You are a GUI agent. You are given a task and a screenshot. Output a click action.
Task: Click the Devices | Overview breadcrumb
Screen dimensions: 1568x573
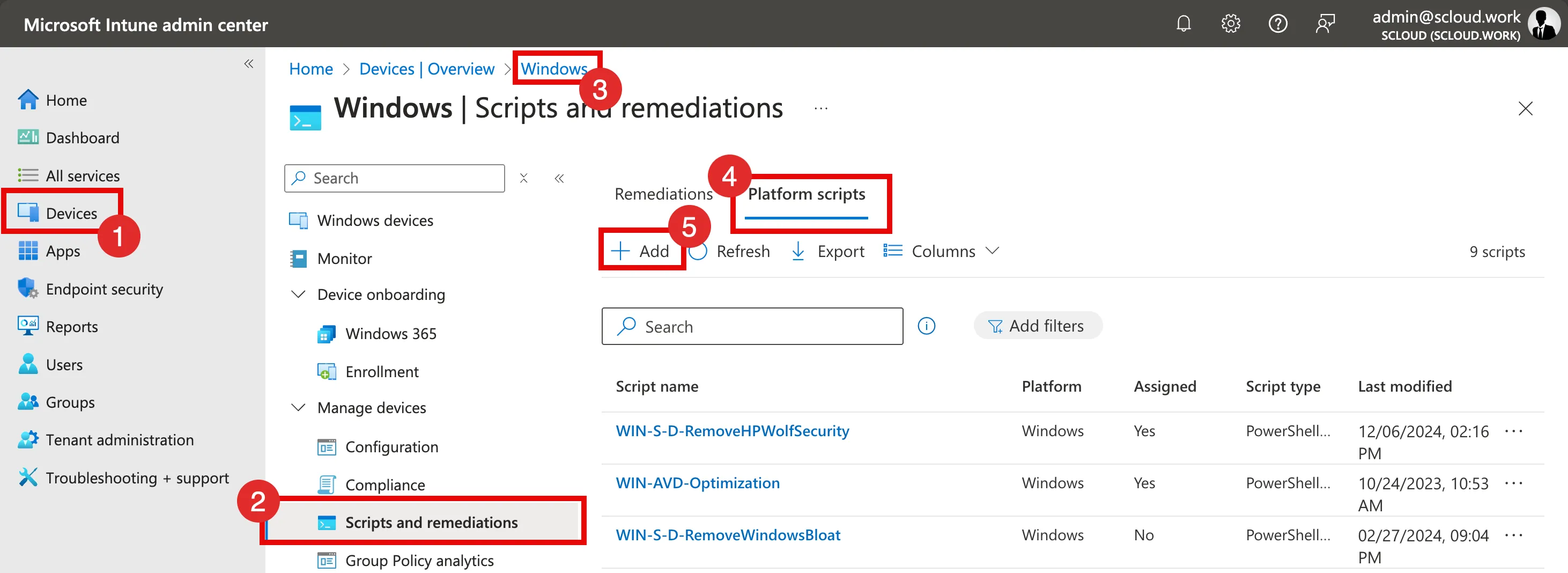tap(427, 69)
